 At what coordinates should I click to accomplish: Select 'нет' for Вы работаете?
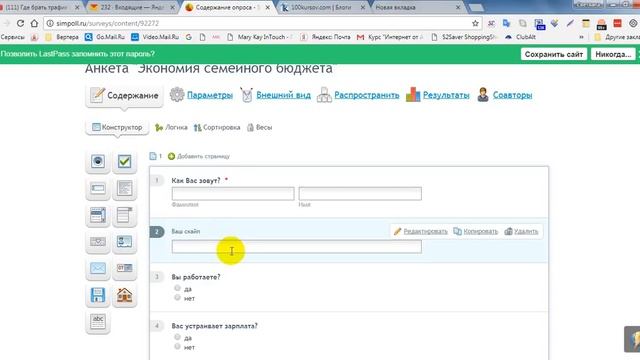[x=177, y=298]
